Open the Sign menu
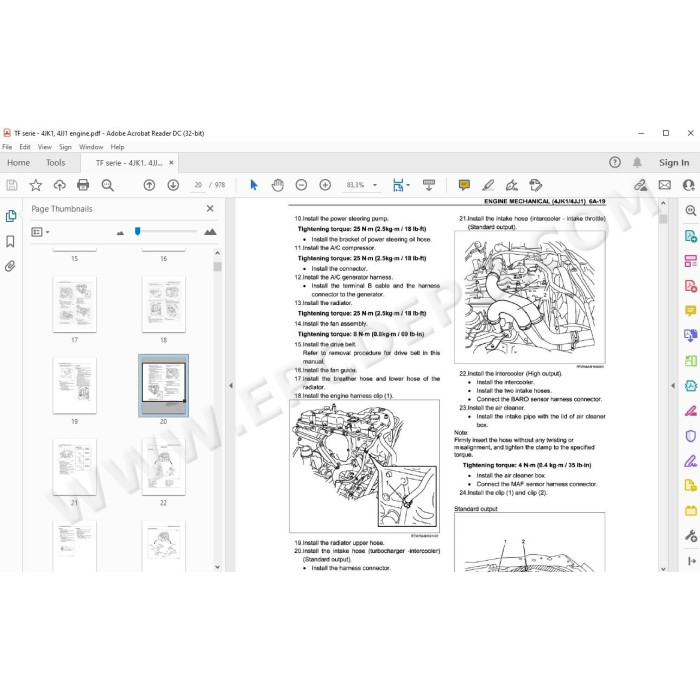The width and height of the screenshot is (700, 700). pyautogui.click(x=65, y=147)
